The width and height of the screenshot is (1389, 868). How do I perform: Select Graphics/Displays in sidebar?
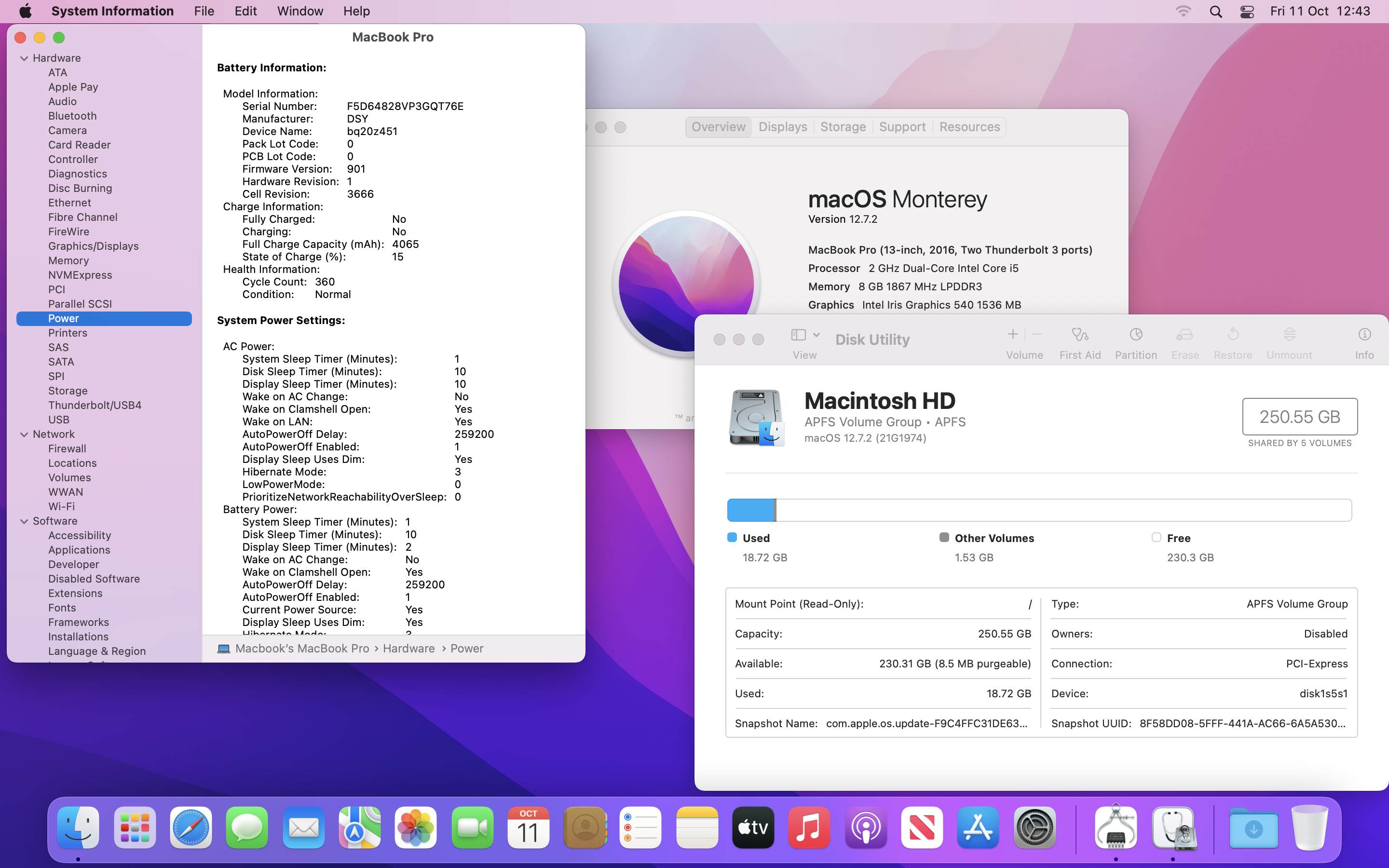click(94, 246)
